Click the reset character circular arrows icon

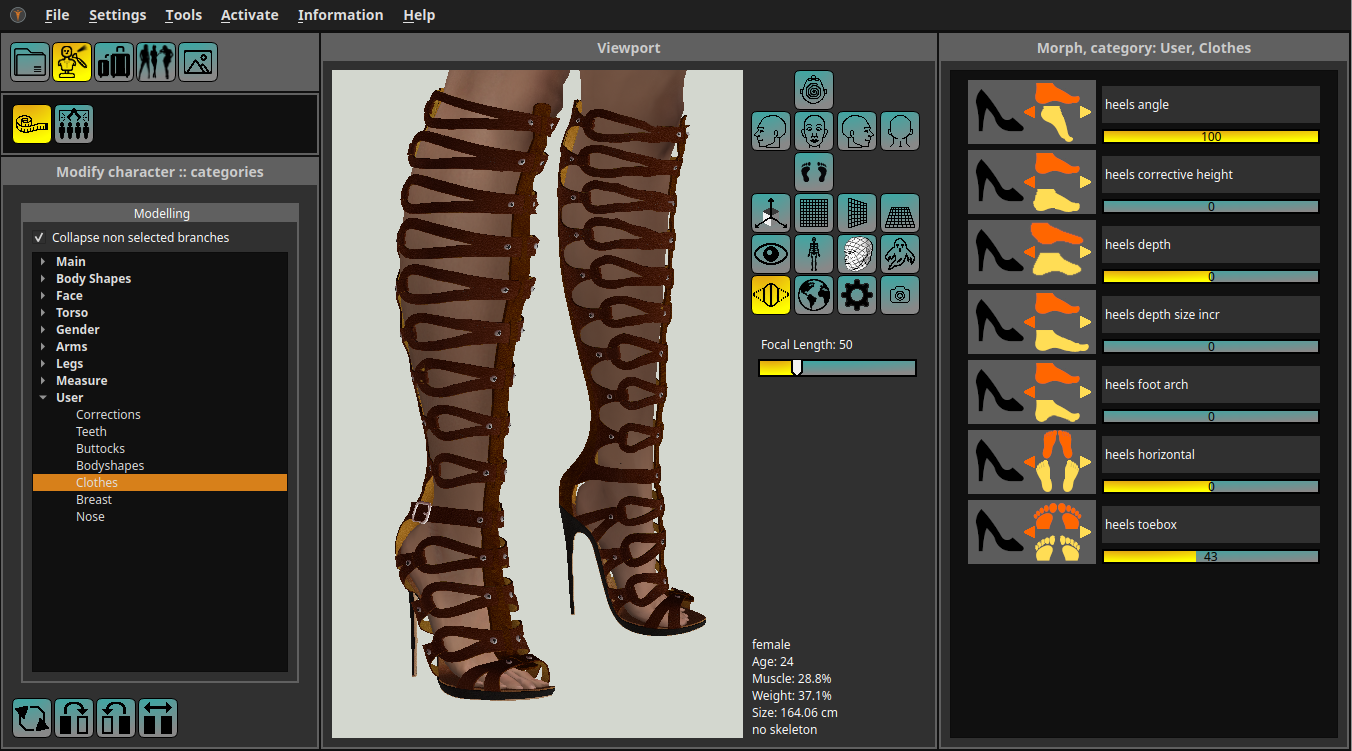(x=32, y=718)
